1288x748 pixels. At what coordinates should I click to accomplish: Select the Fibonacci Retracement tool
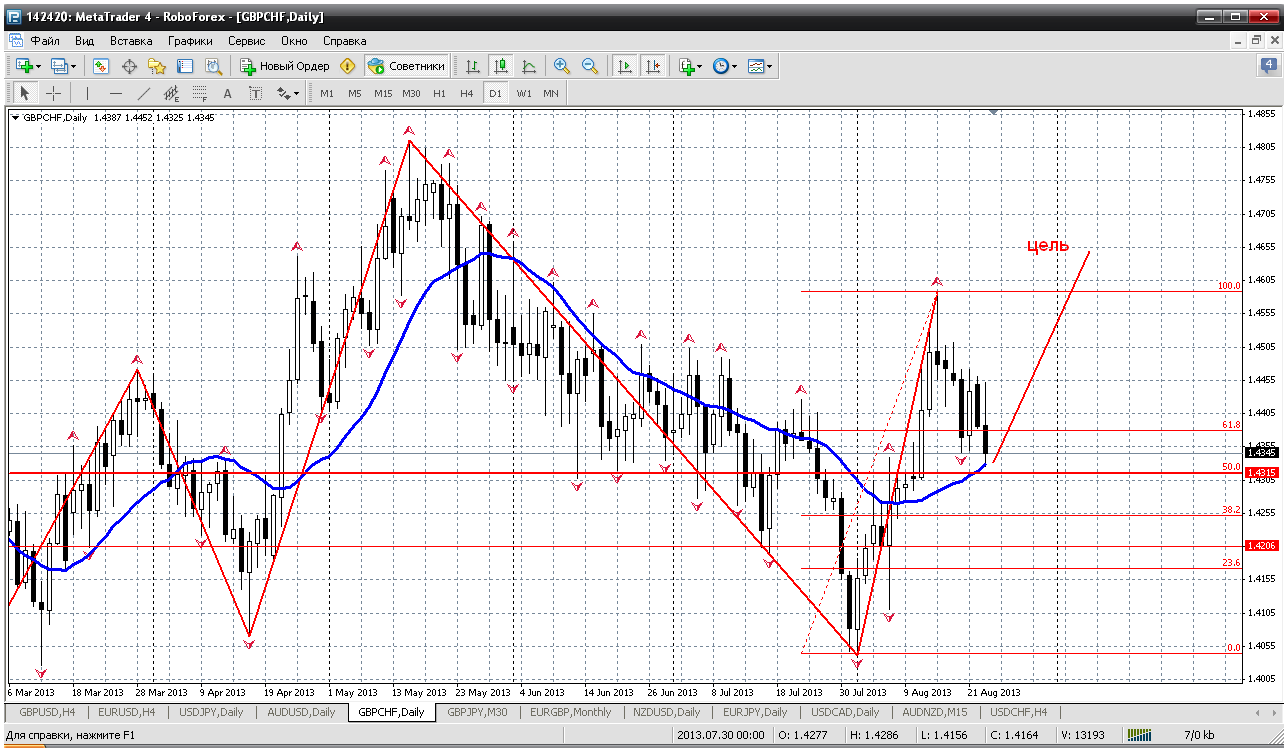[199, 93]
